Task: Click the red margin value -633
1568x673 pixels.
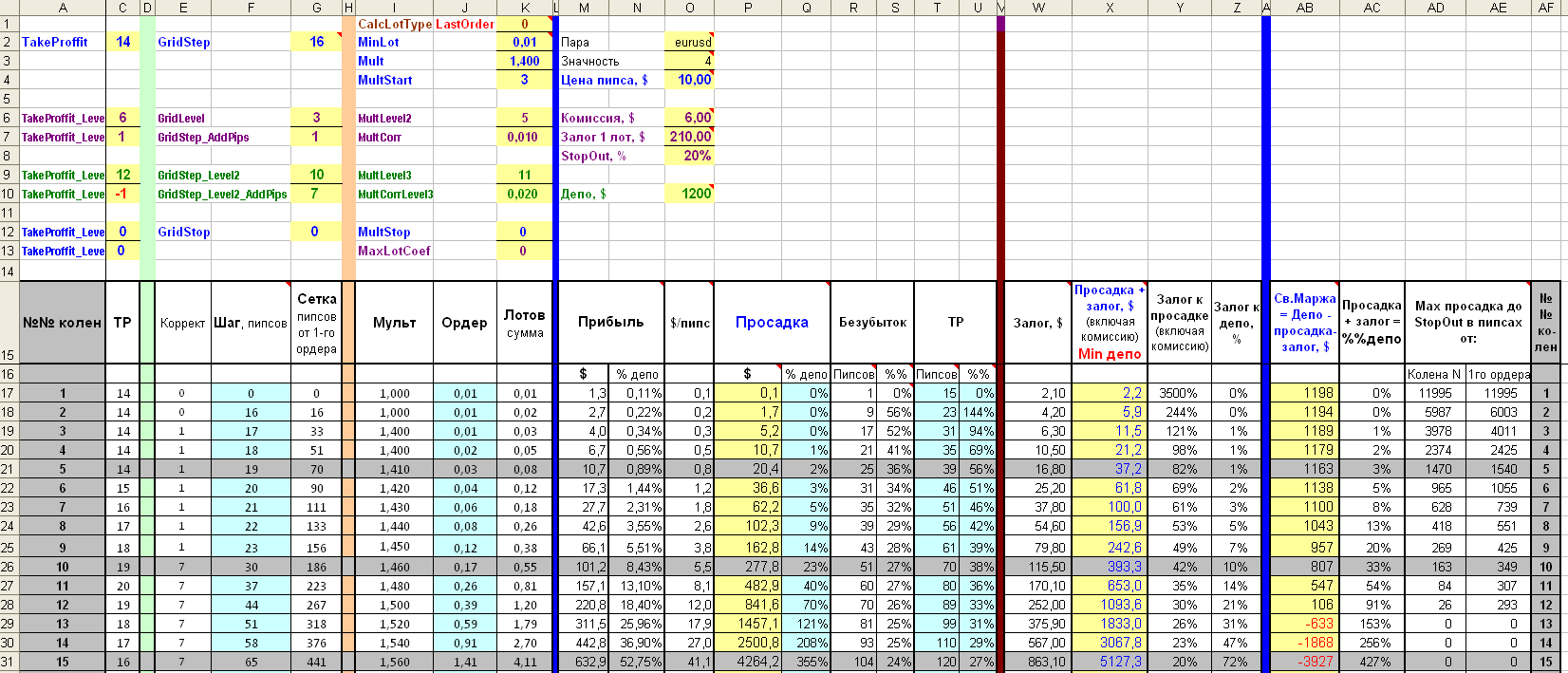Action: pos(1305,624)
